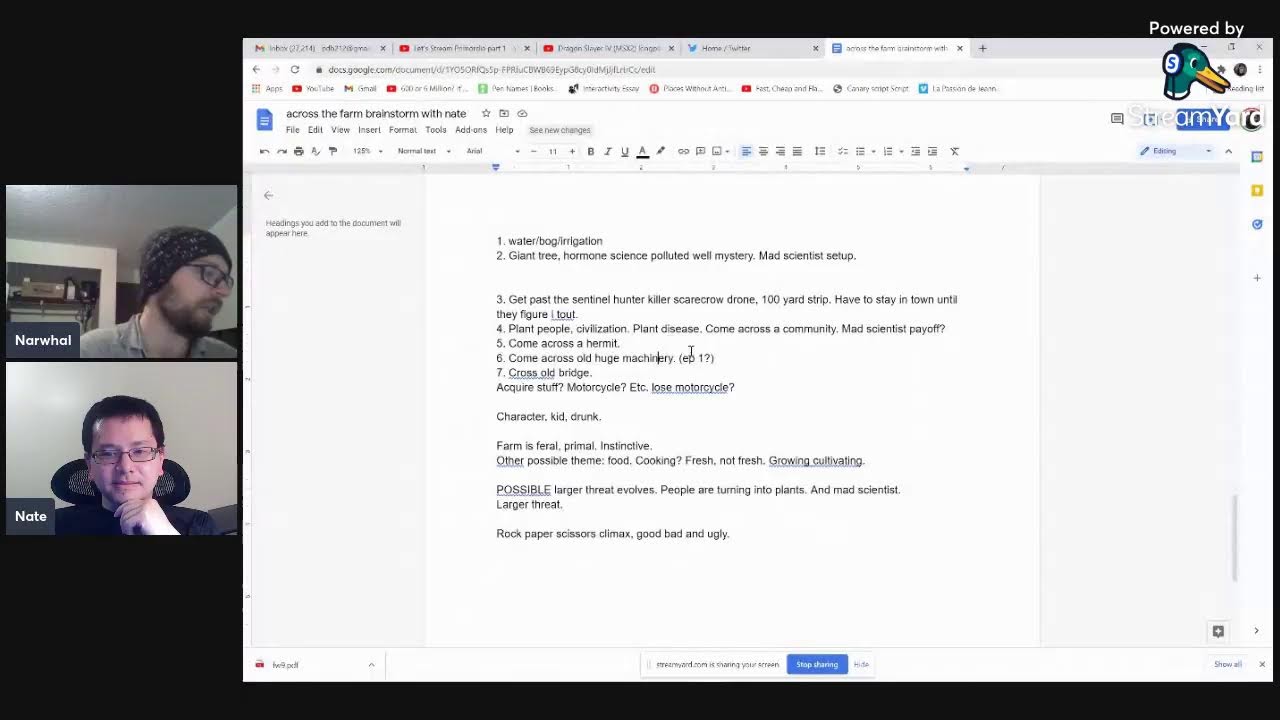Close the document outline with back arrow
This screenshot has height=720, width=1280.
click(268, 196)
